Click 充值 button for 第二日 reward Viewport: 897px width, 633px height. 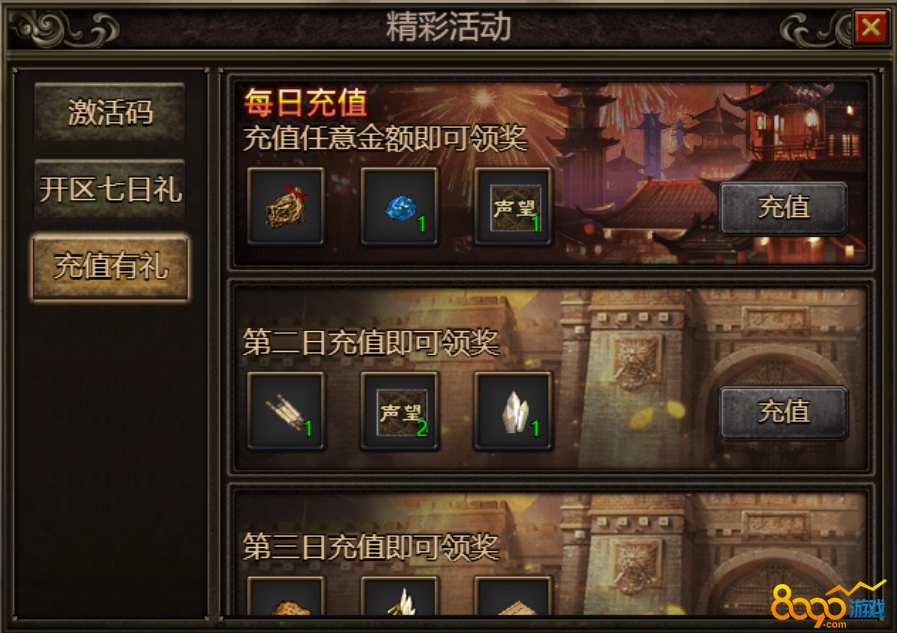(x=784, y=412)
